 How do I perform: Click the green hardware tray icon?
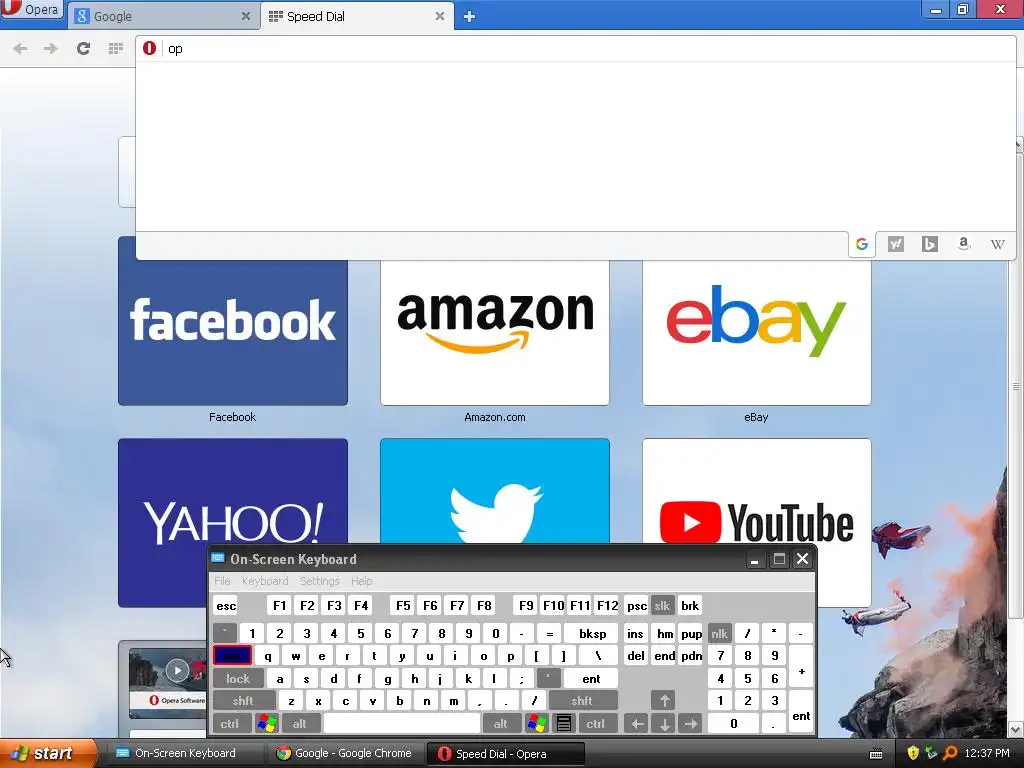click(931, 753)
